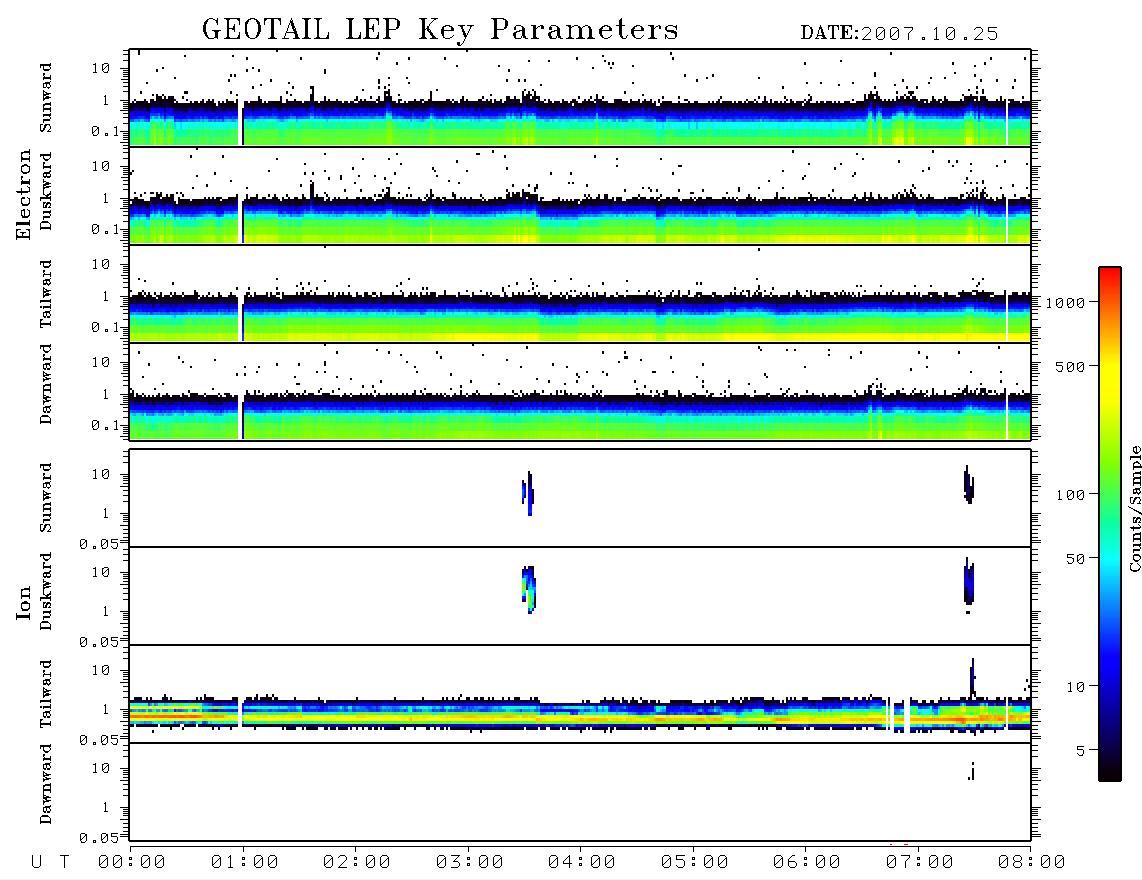The image size is (1142, 880).
Task: Click the Ion Sunward burst near 07:25
Action: 969,484
